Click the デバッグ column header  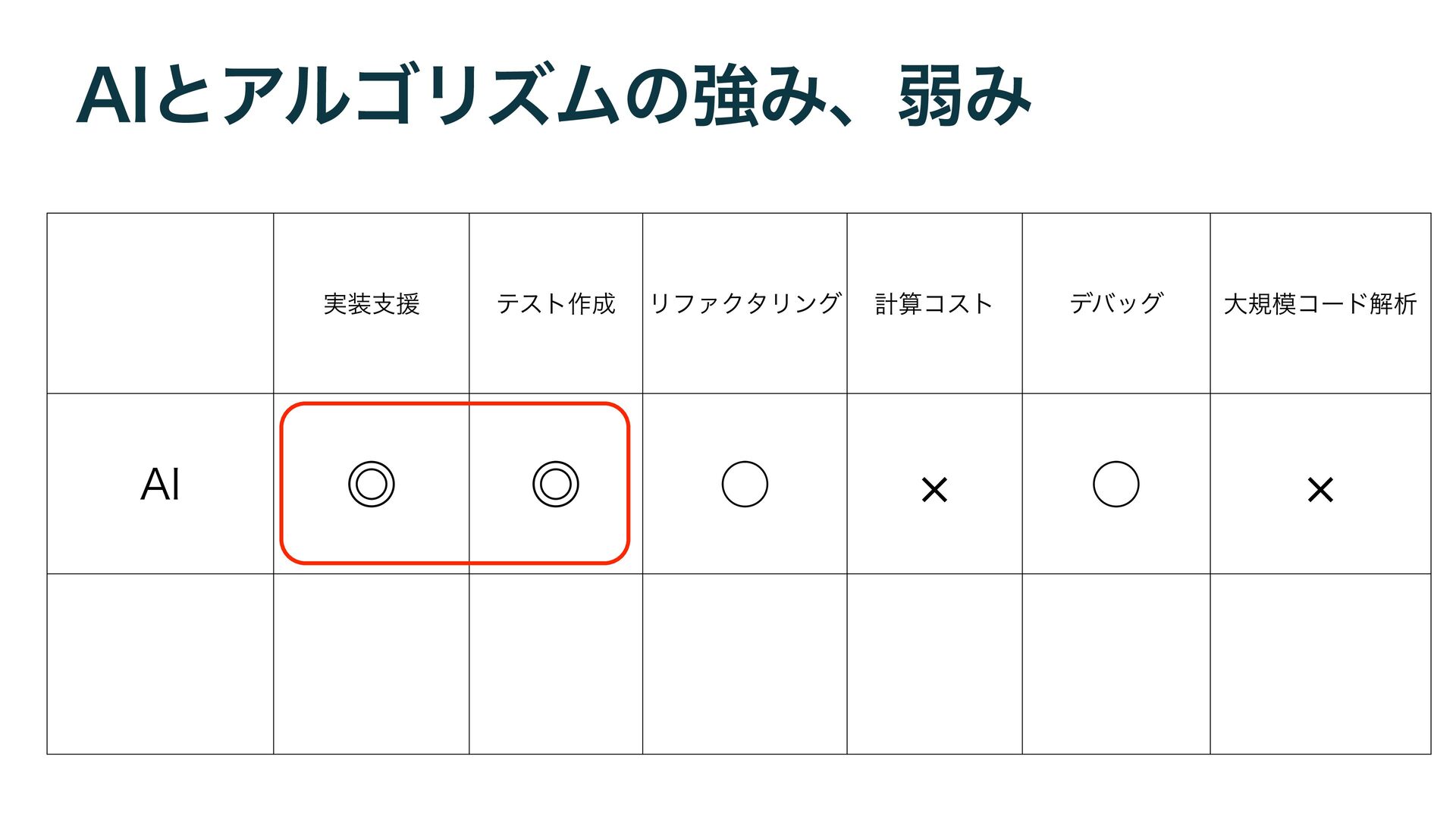pos(1116,303)
